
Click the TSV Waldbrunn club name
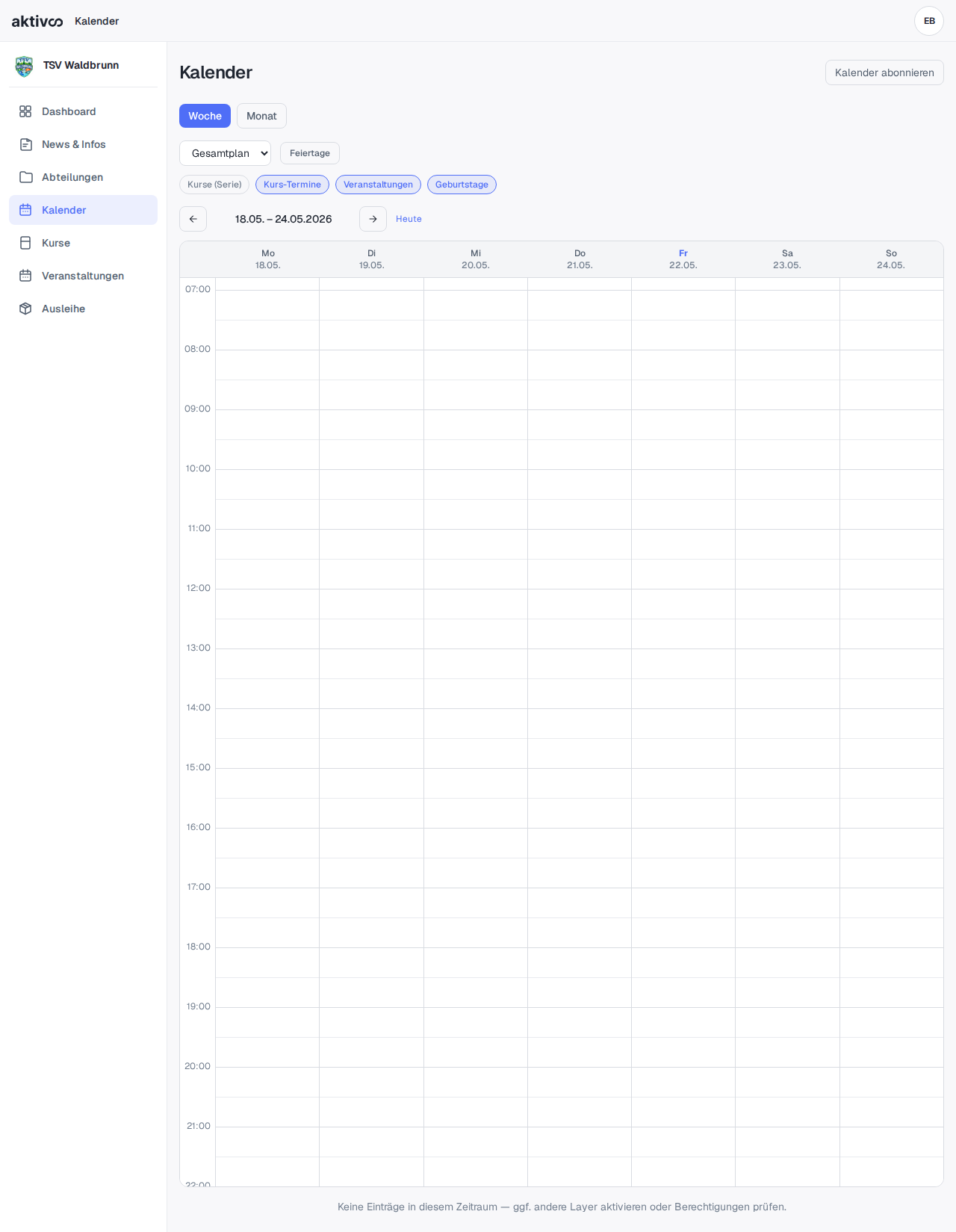point(81,65)
